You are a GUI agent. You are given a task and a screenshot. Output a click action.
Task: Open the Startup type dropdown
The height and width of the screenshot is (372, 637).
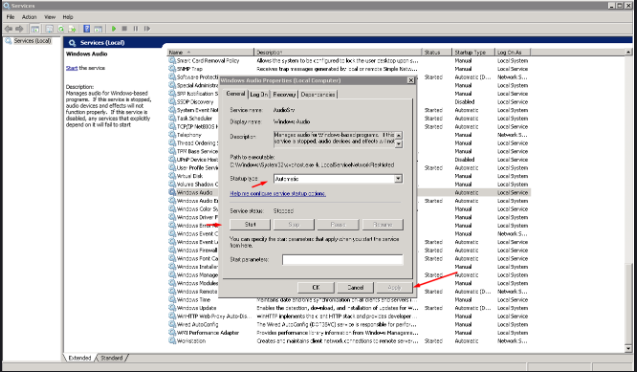pyautogui.click(x=398, y=179)
